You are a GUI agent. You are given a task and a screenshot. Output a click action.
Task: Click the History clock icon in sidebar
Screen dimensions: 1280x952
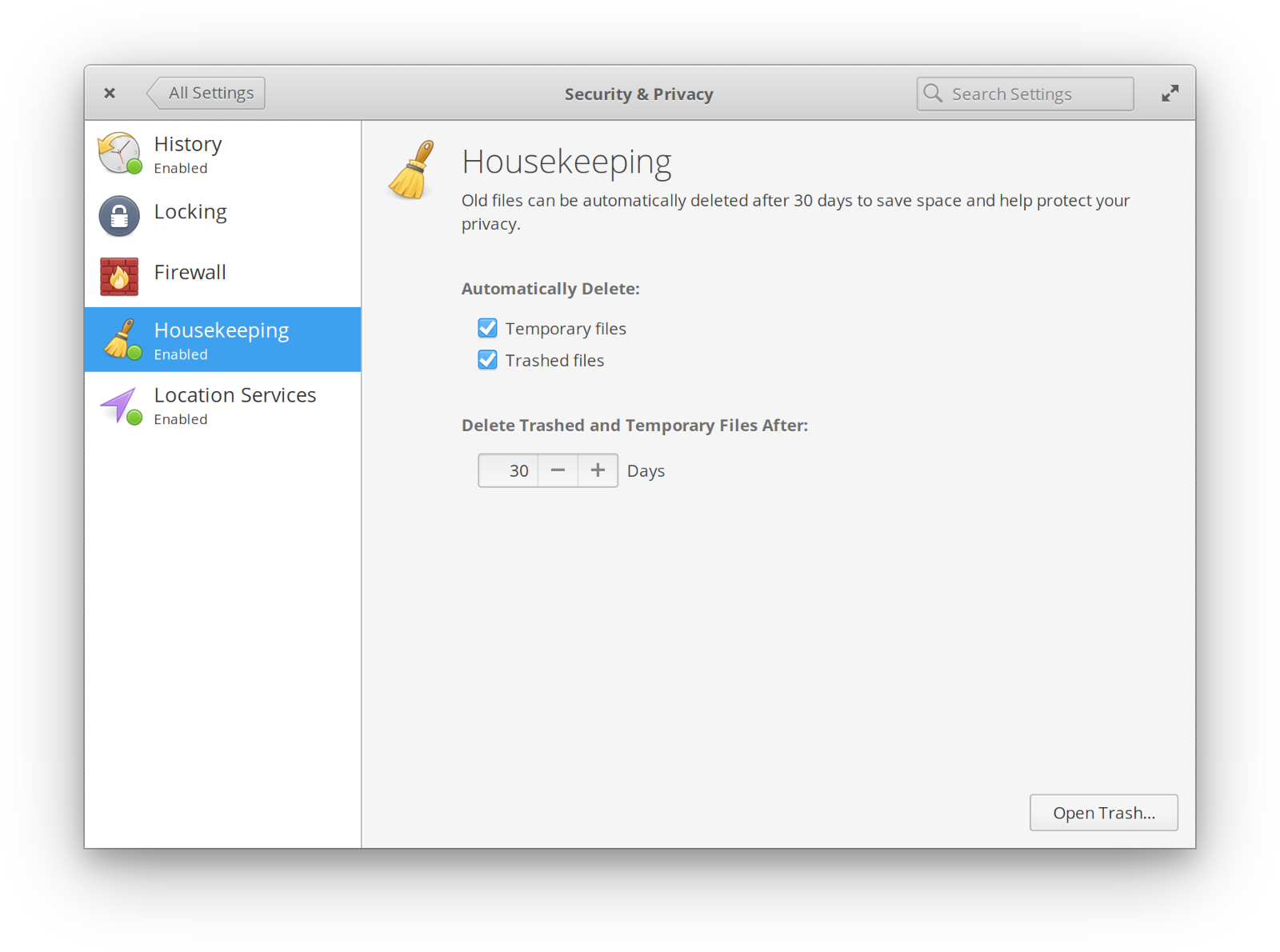pyautogui.click(x=120, y=153)
